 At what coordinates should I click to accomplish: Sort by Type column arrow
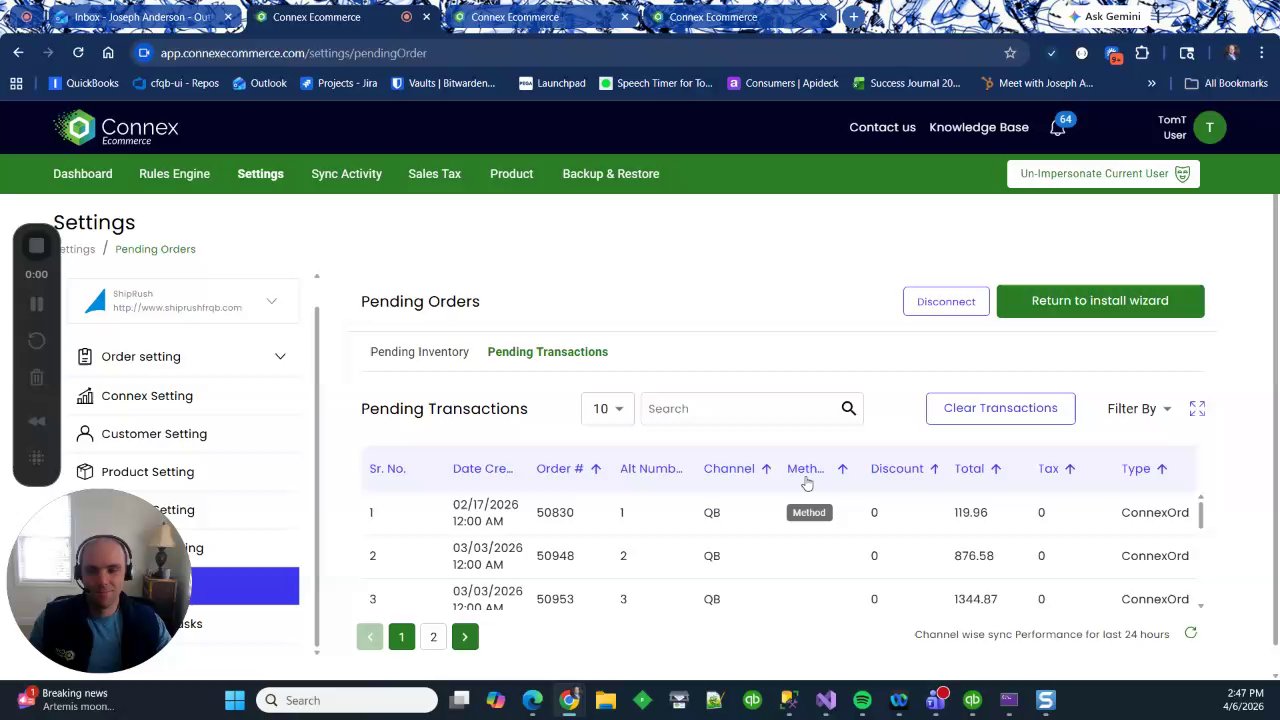click(x=1161, y=469)
